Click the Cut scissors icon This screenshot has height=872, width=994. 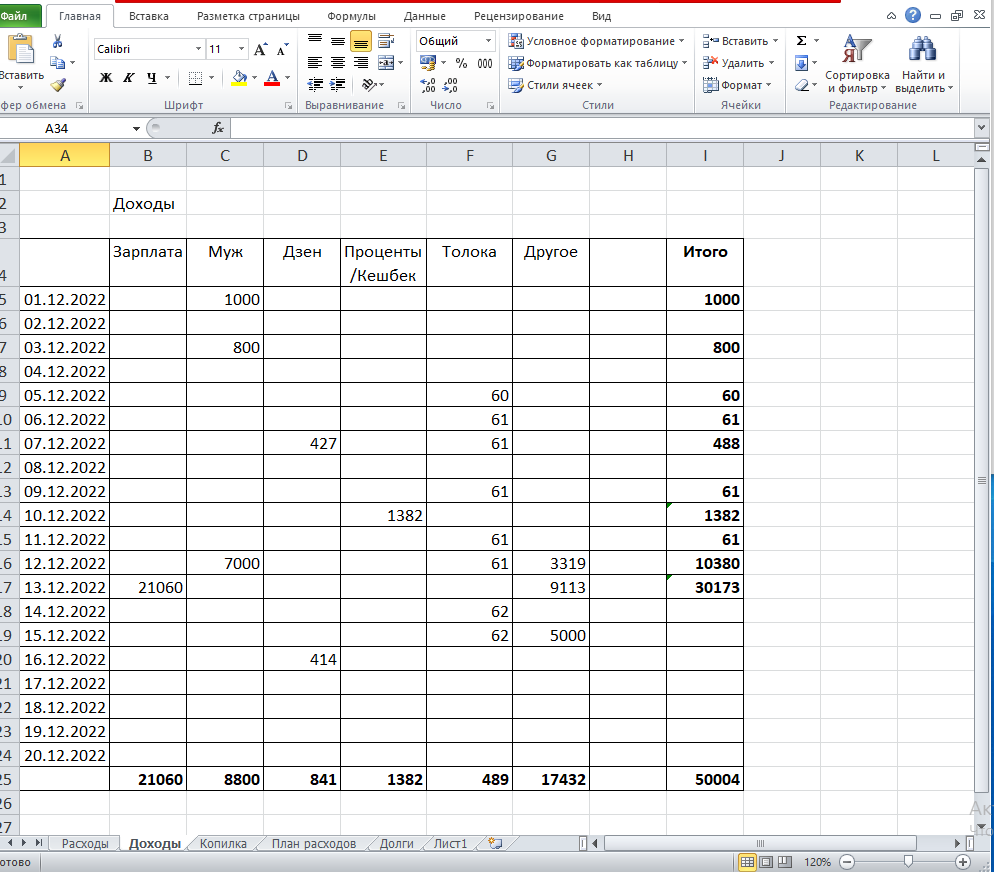coord(57,42)
